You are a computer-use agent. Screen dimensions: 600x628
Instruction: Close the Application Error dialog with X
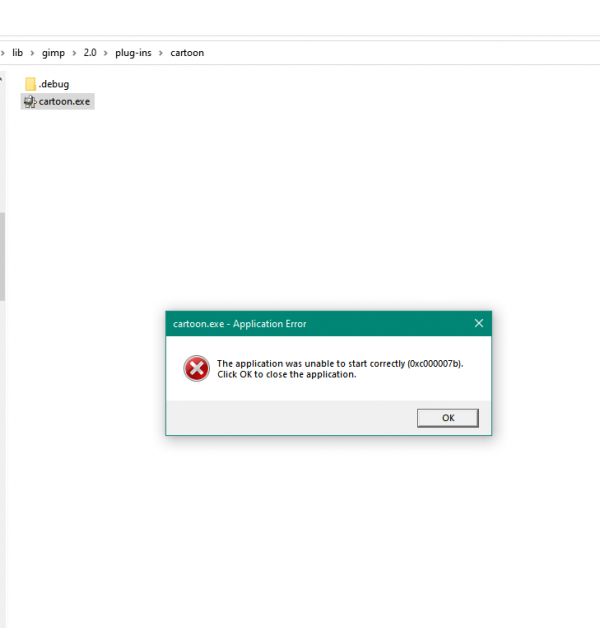point(479,323)
